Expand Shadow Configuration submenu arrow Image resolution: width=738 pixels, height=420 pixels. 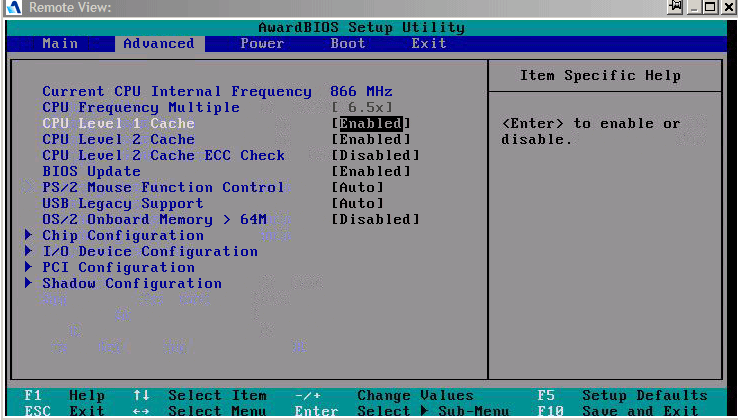[x=29, y=283]
